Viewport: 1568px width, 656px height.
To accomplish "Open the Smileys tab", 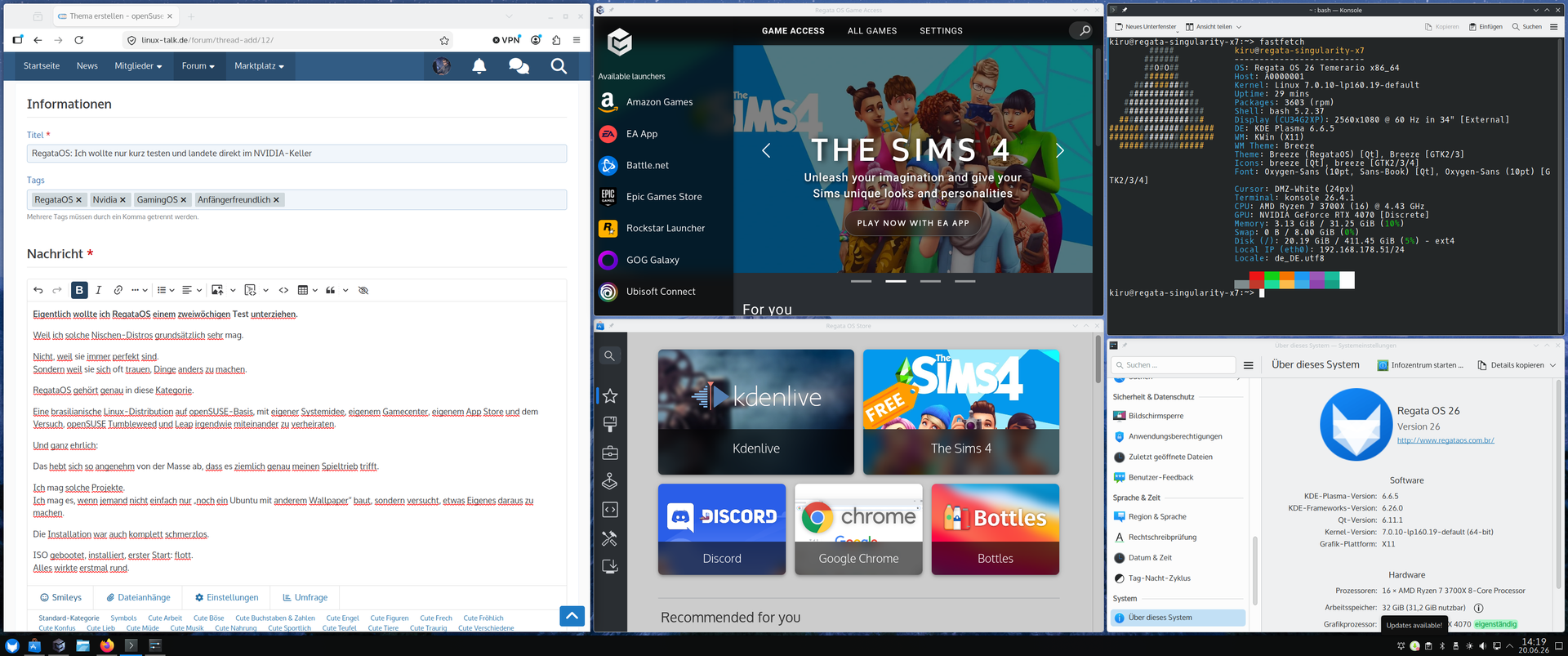I will [61, 598].
